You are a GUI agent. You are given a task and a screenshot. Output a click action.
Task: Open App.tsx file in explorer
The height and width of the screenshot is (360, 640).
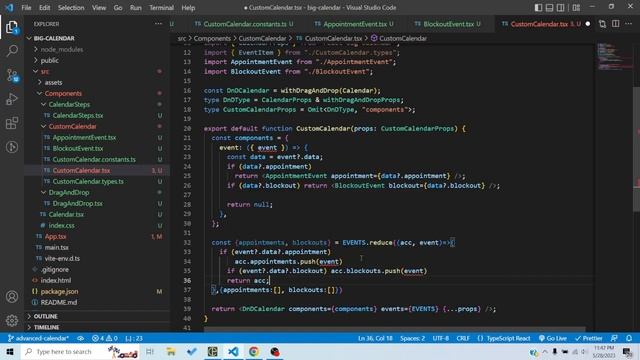point(56,236)
